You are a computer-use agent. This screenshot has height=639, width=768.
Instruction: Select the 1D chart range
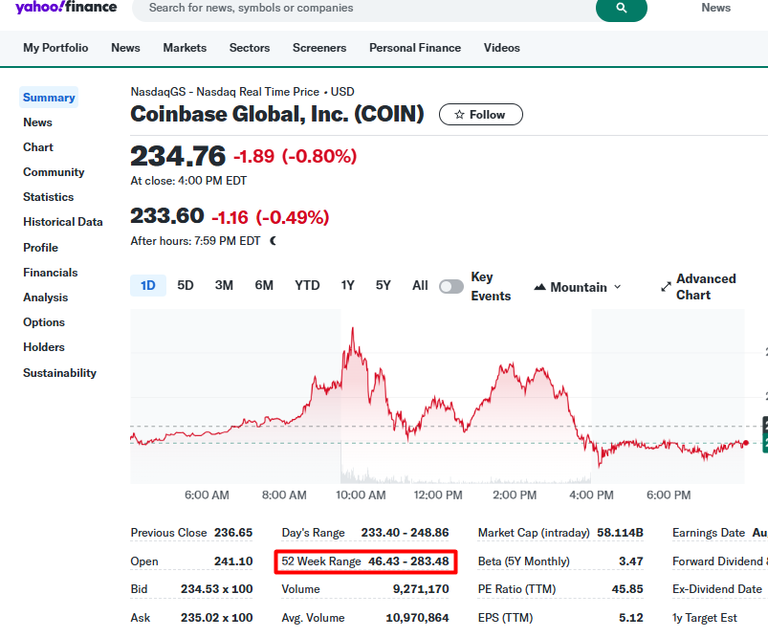tap(148, 285)
